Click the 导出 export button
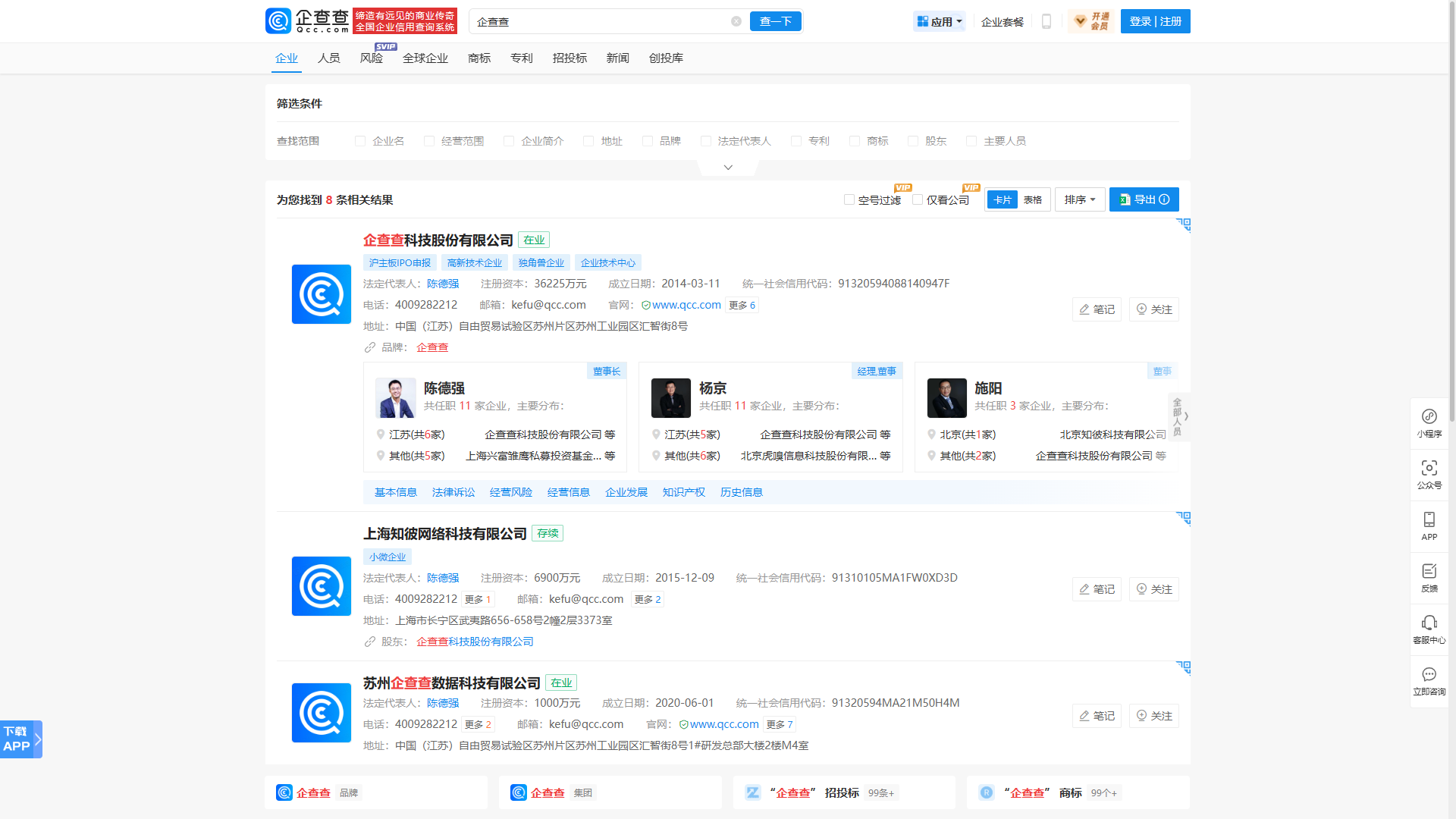Image resolution: width=1456 pixels, height=819 pixels. [x=1144, y=199]
